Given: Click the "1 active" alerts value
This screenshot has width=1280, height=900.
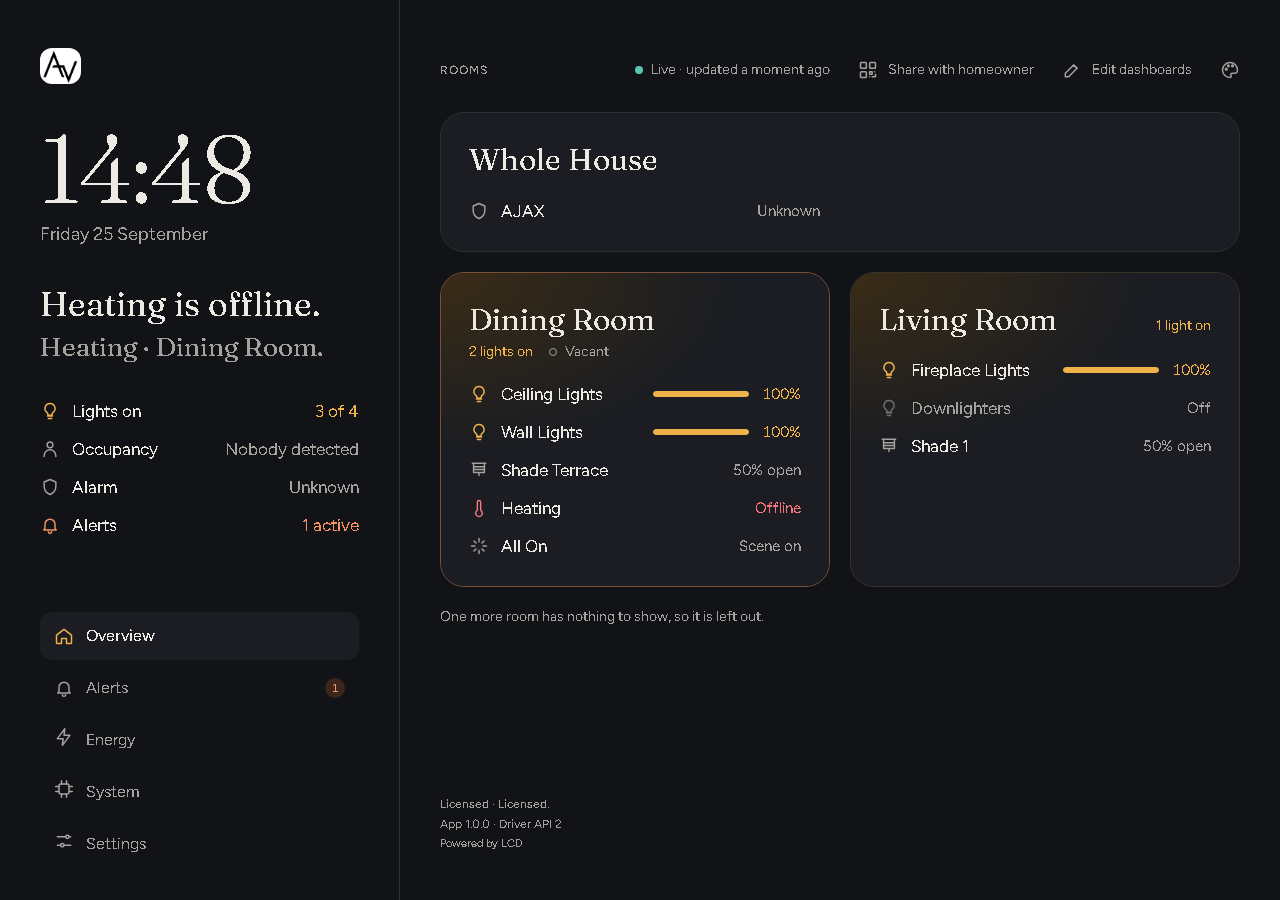Looking at the screenshot, I should pyautogui.click(x=331, y=525).
